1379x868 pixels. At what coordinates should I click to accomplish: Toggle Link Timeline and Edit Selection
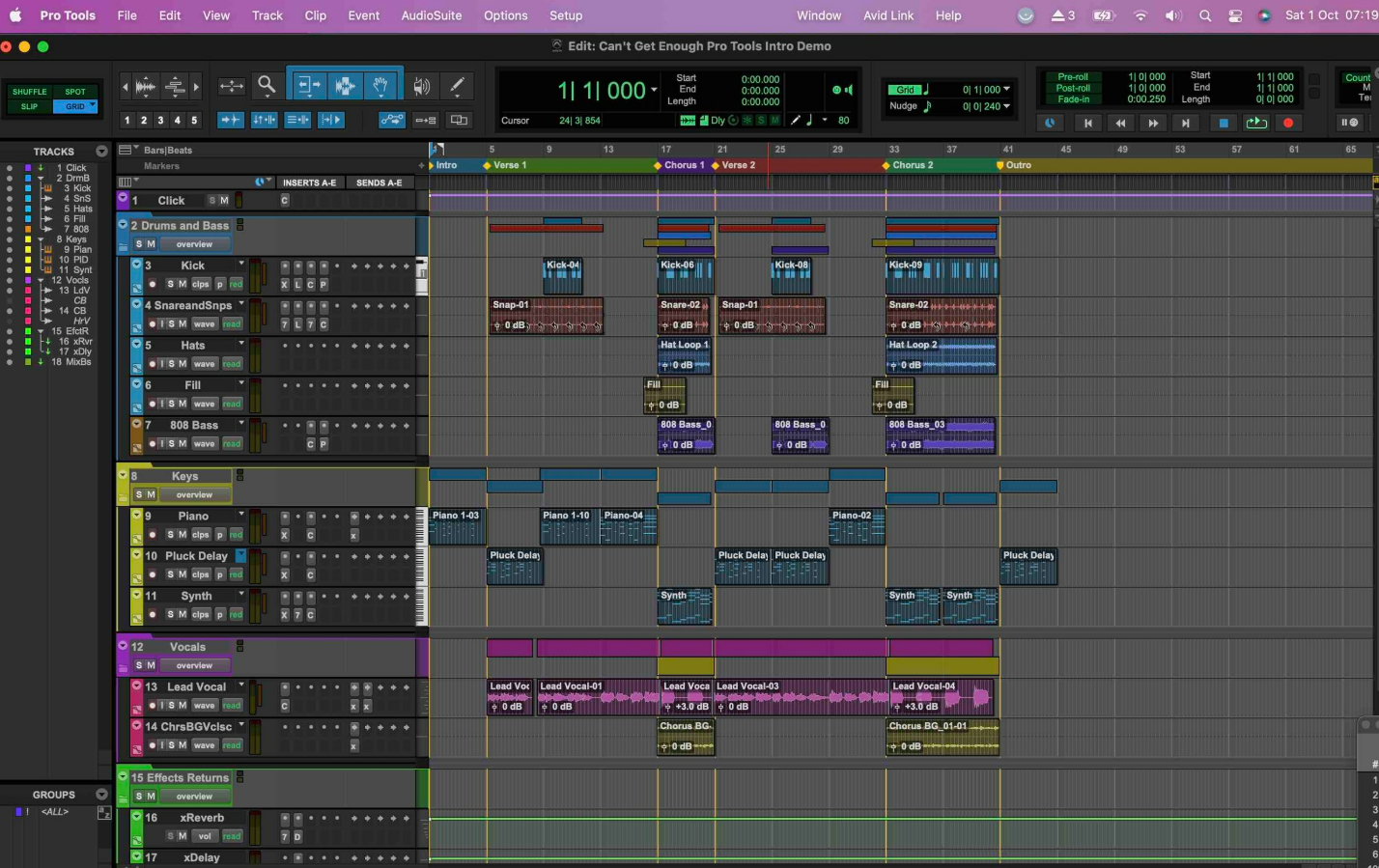(x=265, y=120)
